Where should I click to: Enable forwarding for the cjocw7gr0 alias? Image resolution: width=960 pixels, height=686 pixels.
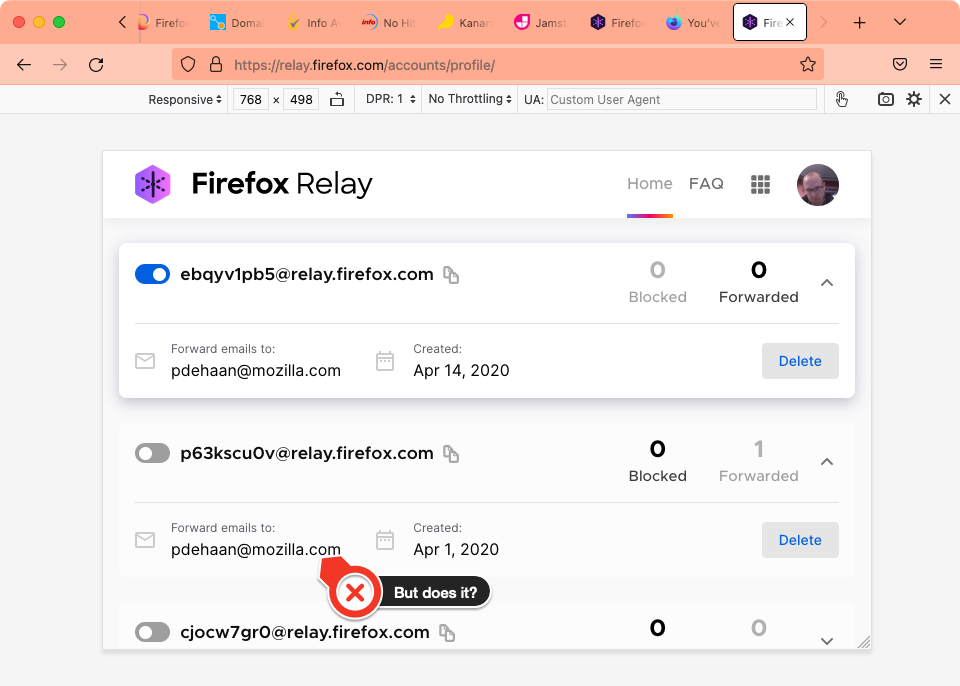pyautogui.click(x=152, y=632)
